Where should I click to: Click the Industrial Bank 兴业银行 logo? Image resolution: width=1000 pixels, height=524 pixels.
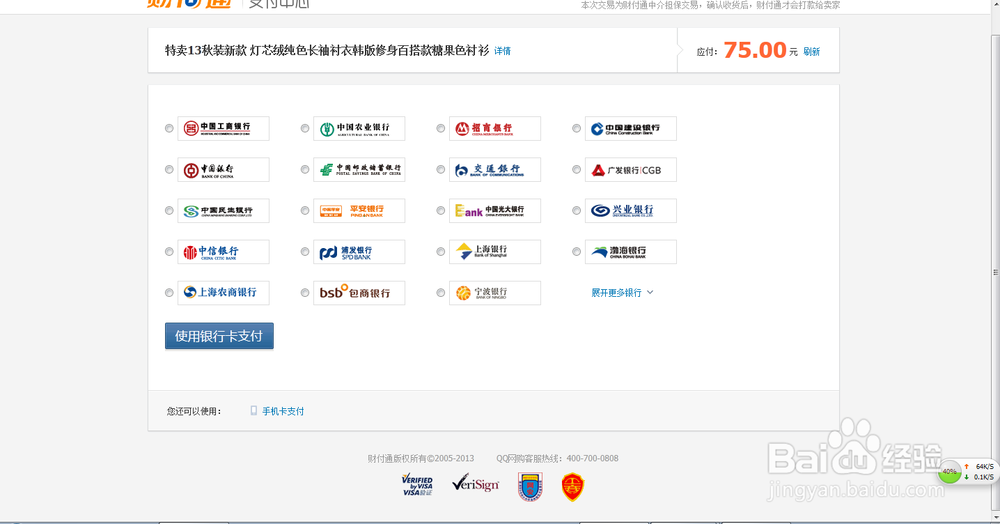[631, 211]
